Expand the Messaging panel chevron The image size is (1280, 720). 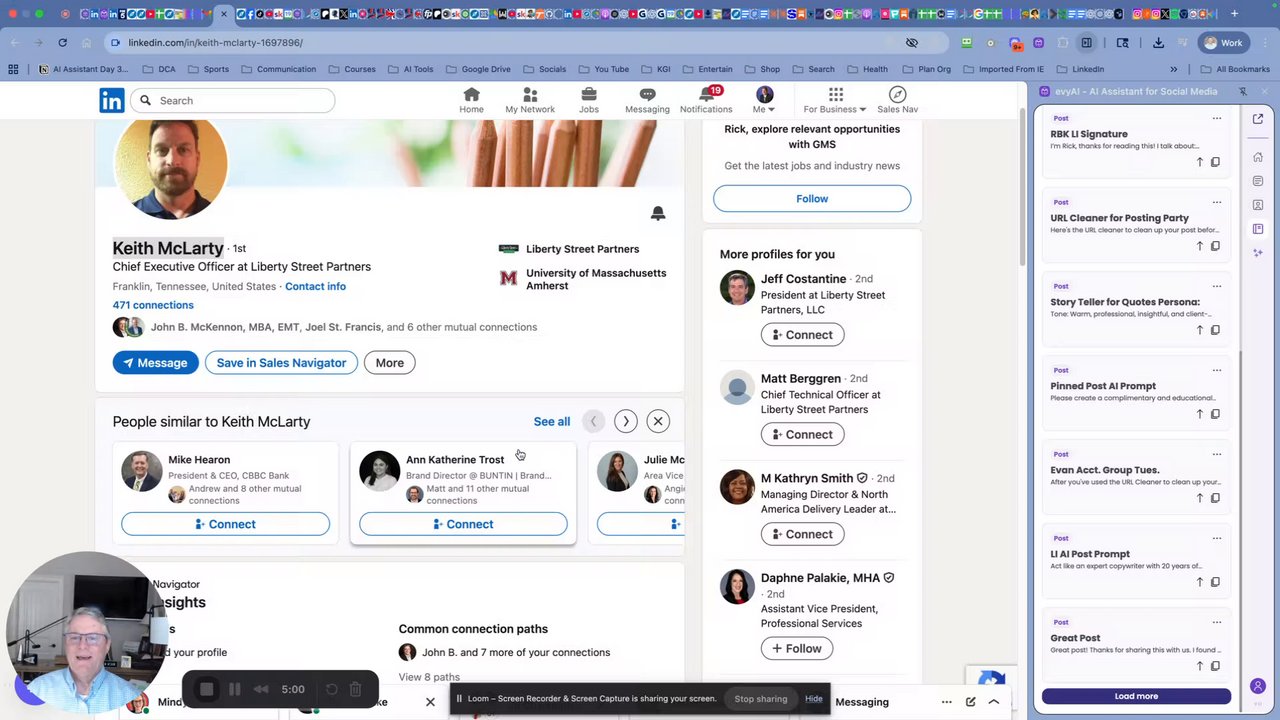994,702
